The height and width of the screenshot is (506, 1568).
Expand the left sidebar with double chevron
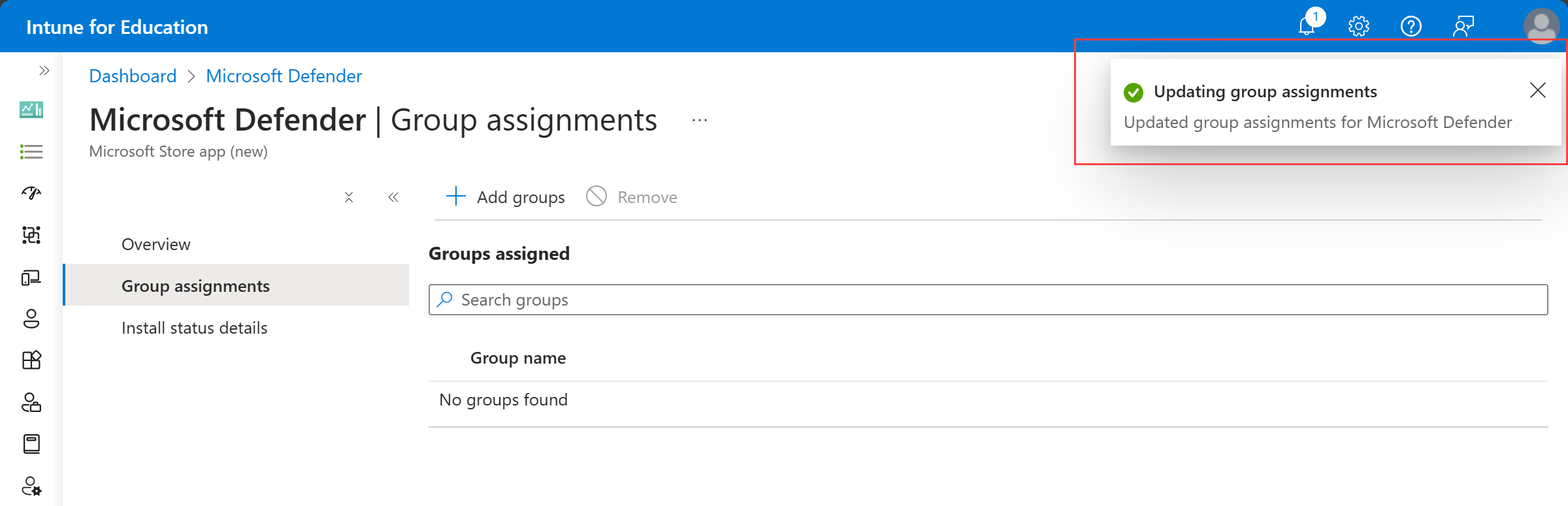pos(44,71)
